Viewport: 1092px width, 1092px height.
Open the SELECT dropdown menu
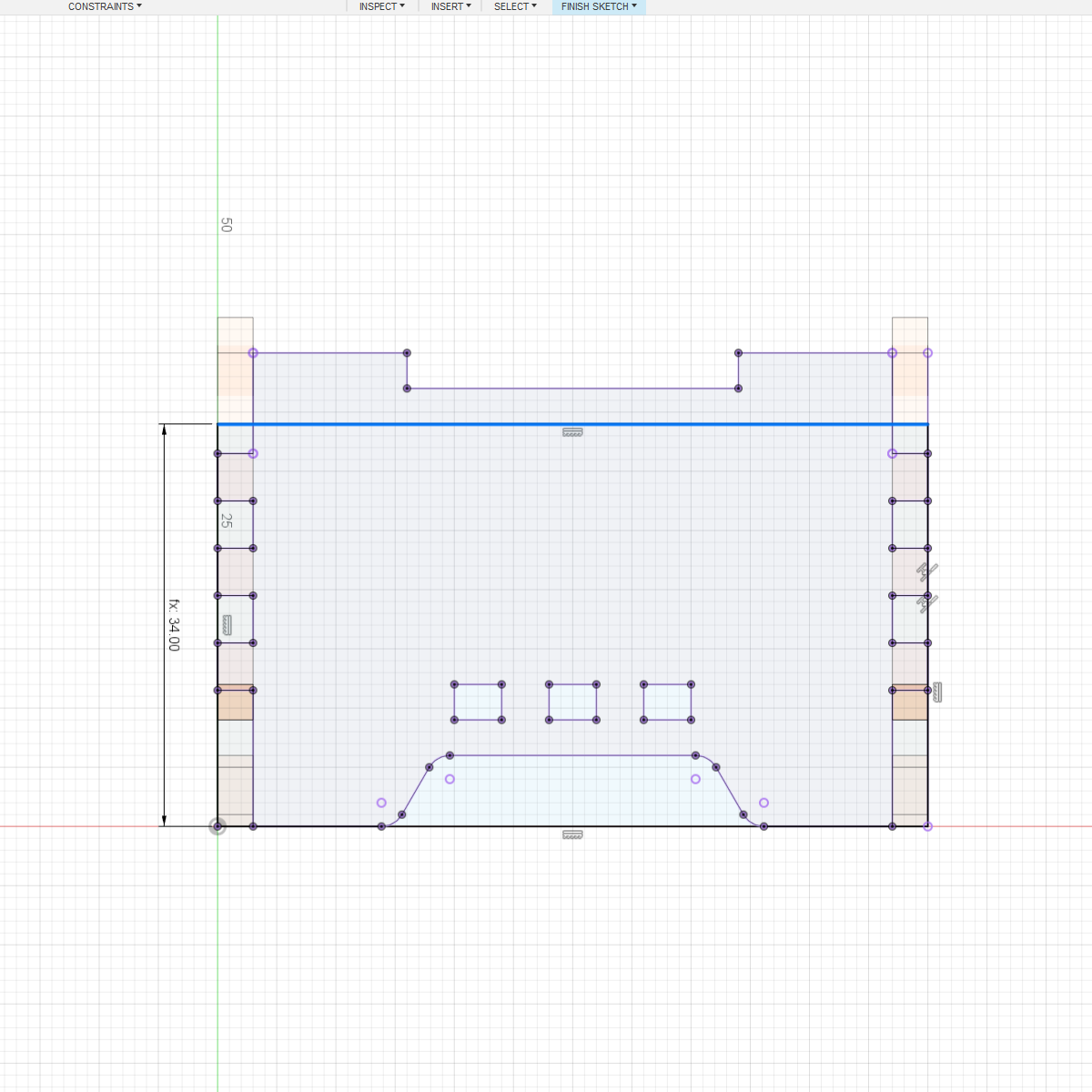pos(515,6)
